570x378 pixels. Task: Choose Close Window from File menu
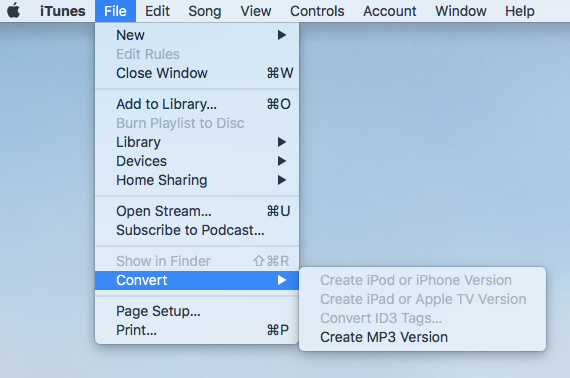click(x=197, y=73)
